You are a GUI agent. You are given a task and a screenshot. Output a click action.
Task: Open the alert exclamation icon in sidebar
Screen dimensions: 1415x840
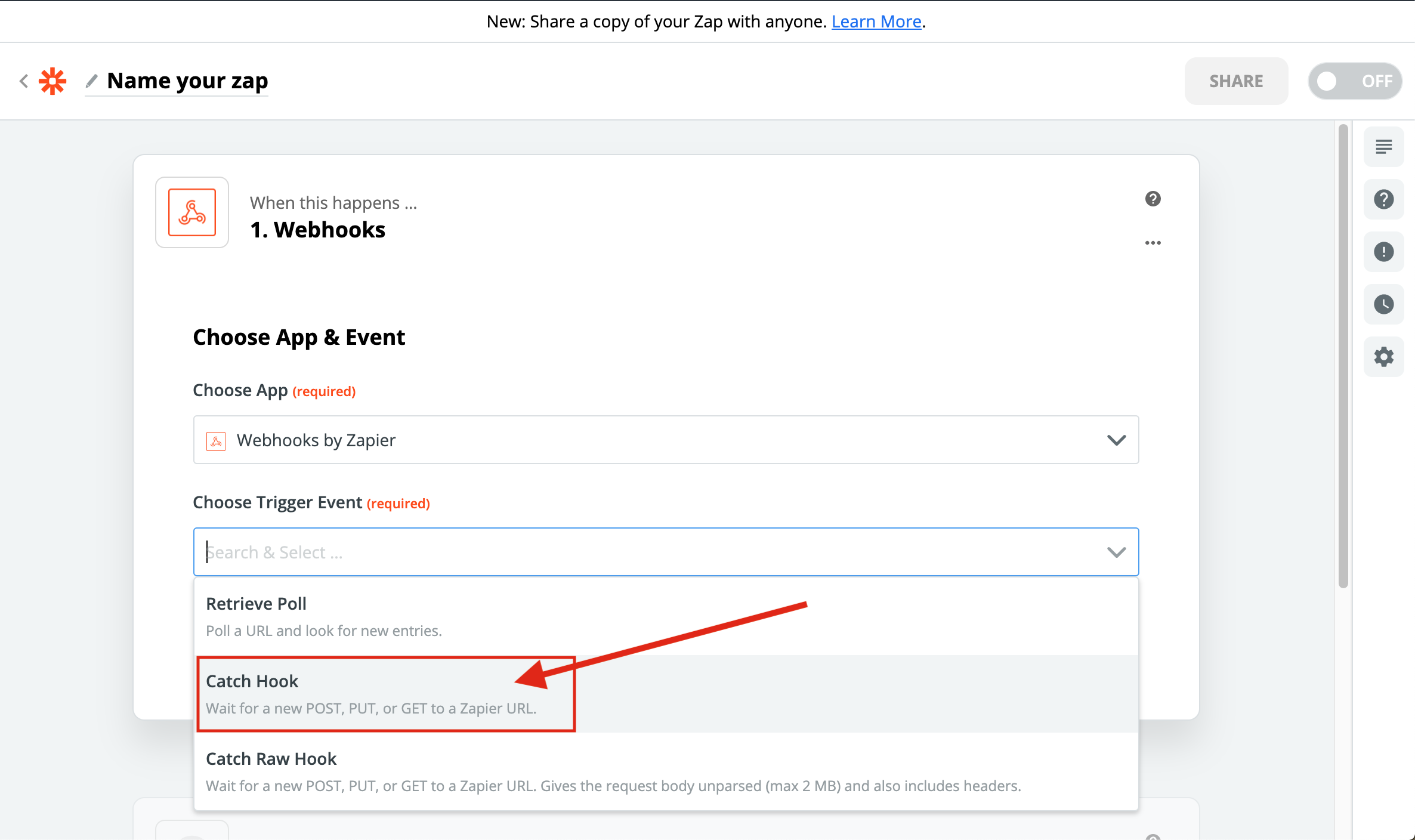coord(1383,252)
